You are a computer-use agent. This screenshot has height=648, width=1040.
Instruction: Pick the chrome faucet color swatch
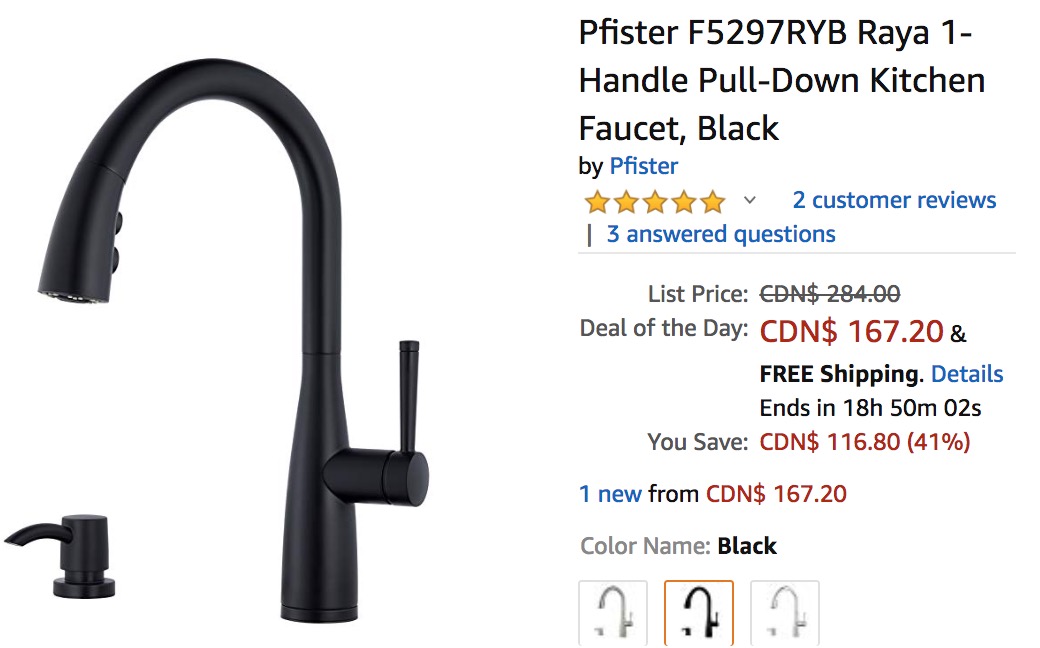[x=785, y=612]
